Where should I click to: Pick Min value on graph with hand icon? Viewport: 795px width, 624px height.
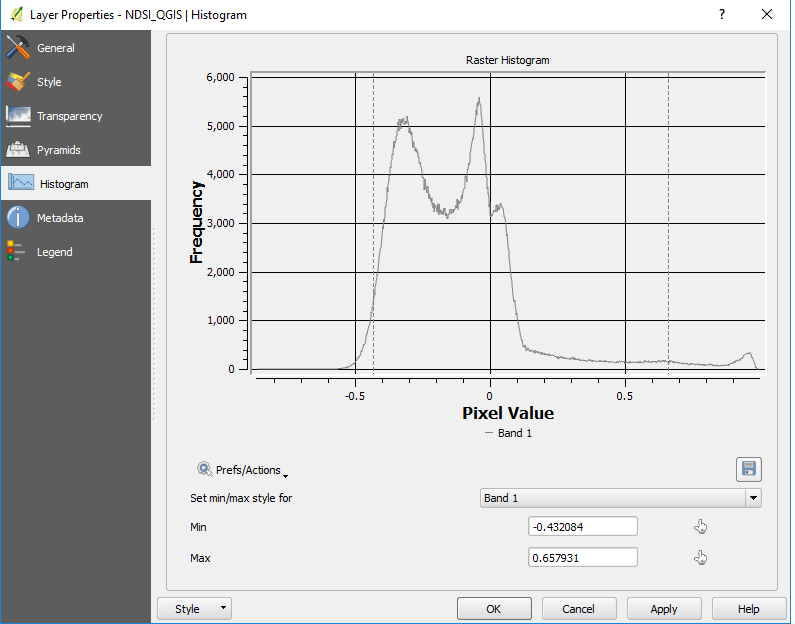click(x=700, y=527)
